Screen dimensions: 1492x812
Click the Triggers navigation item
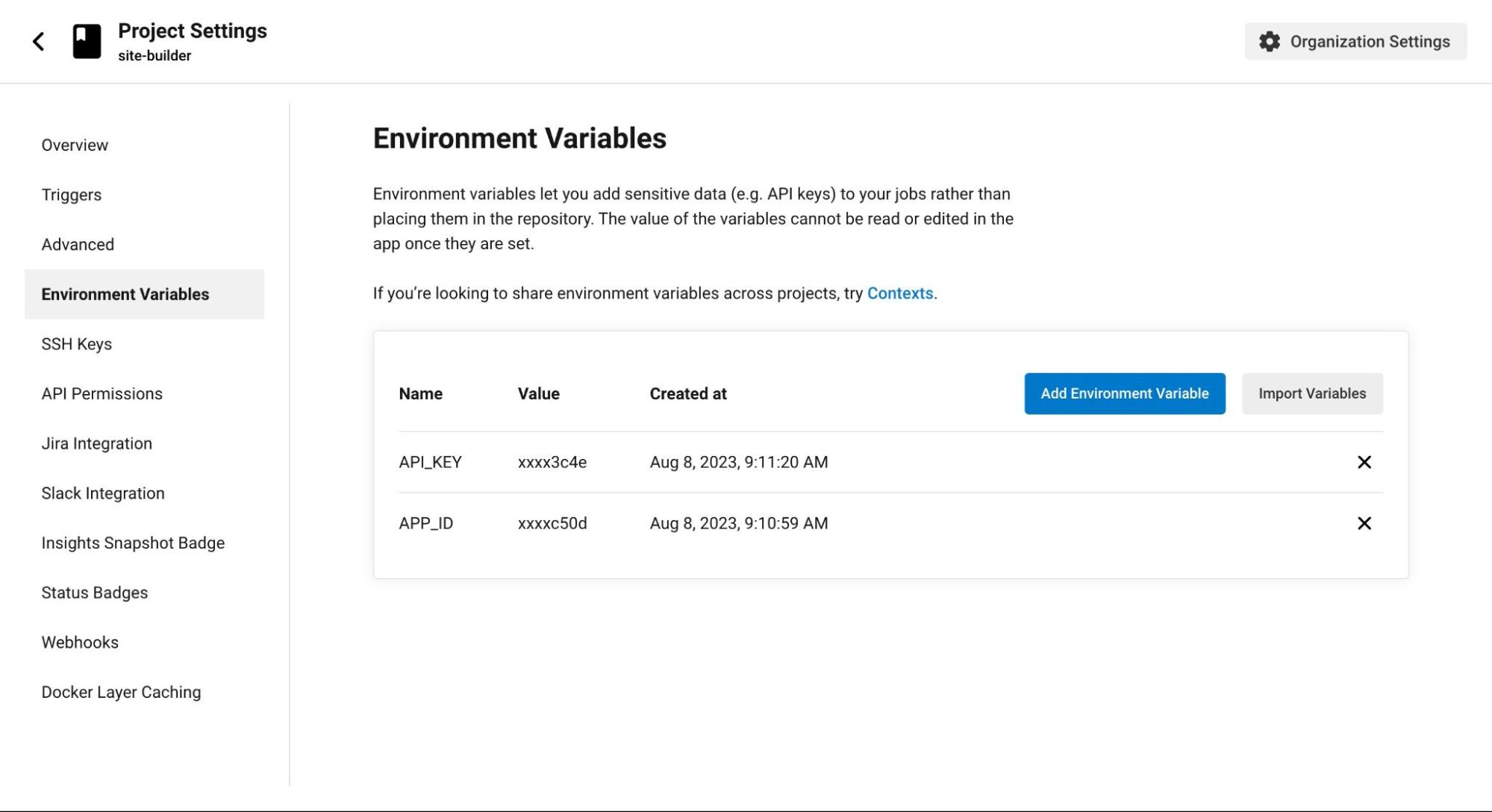click(71, 194)
